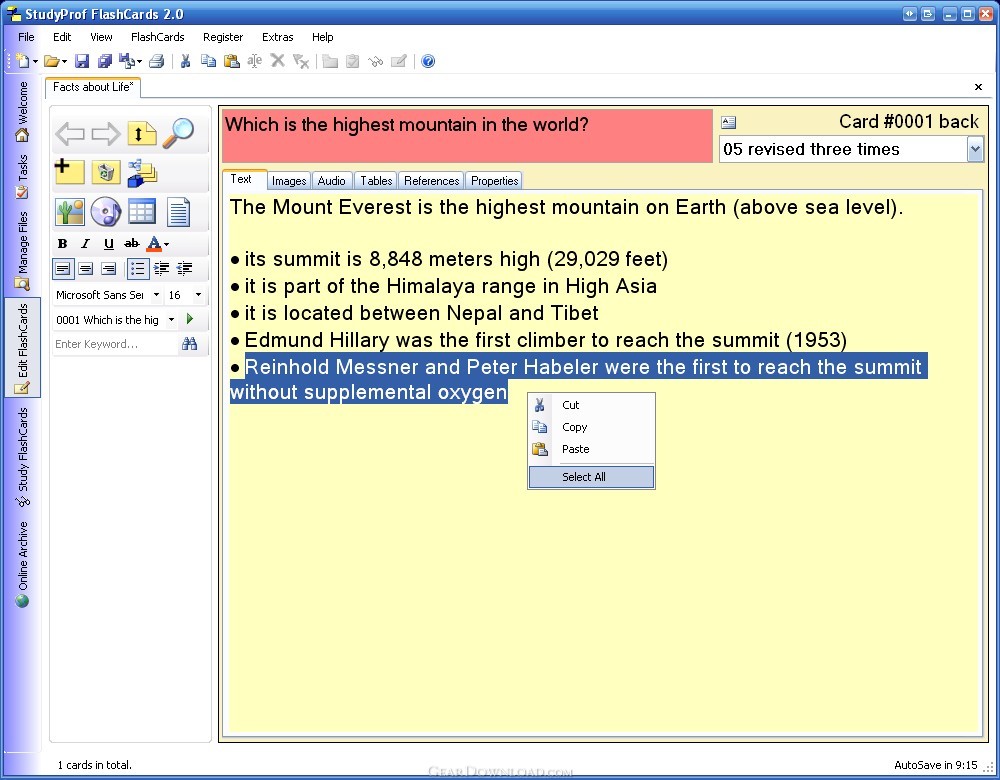Viewport: 1000px width, 780px height.
Task: Toggle strikethrough formatting
Action: pyautogui.click(x=131, y=243)
